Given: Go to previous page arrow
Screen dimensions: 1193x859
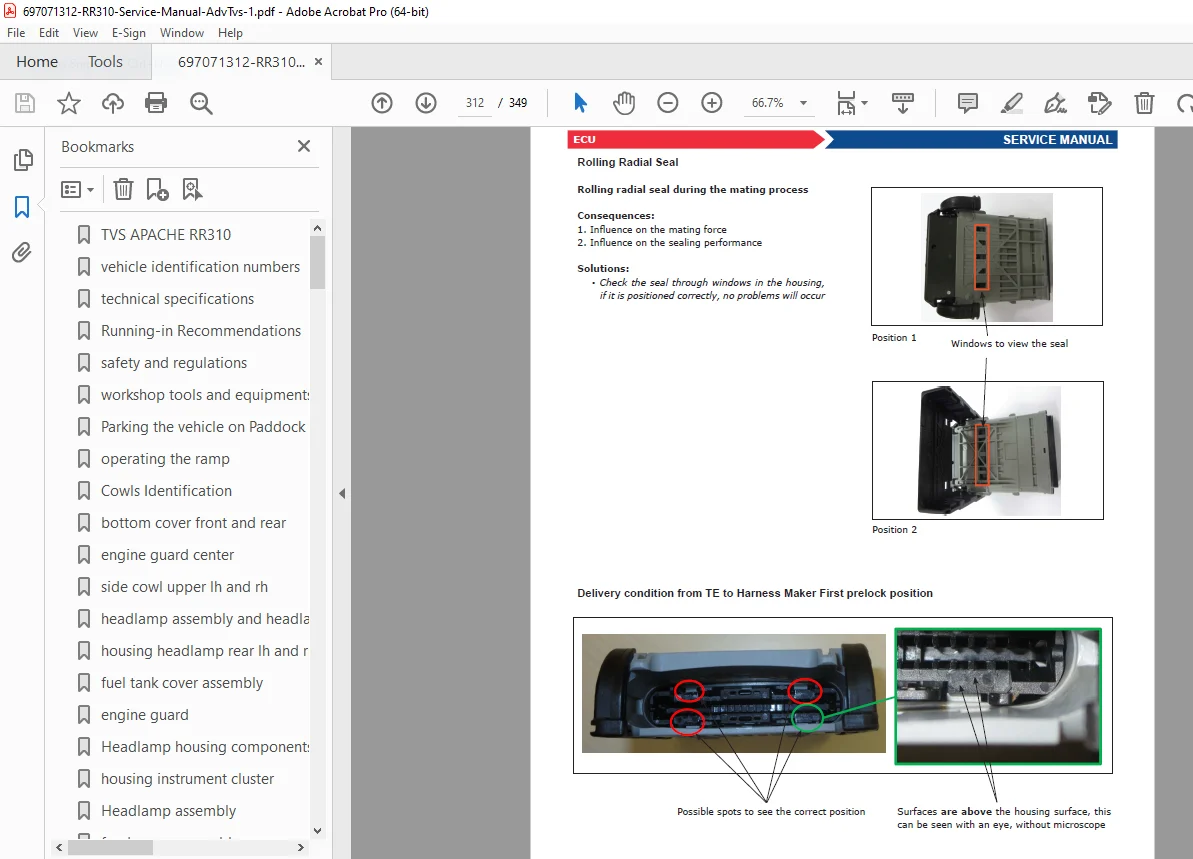Looking at the screenshot, I should tap(382, 103).
